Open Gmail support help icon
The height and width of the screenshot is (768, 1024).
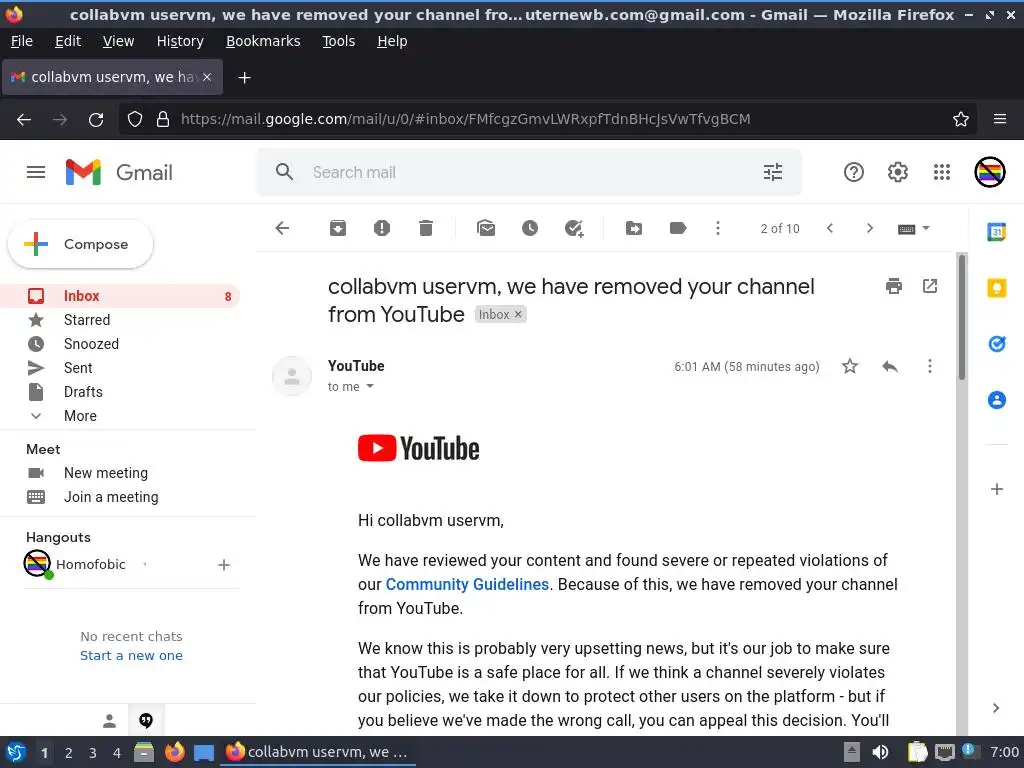click(854, 172)
